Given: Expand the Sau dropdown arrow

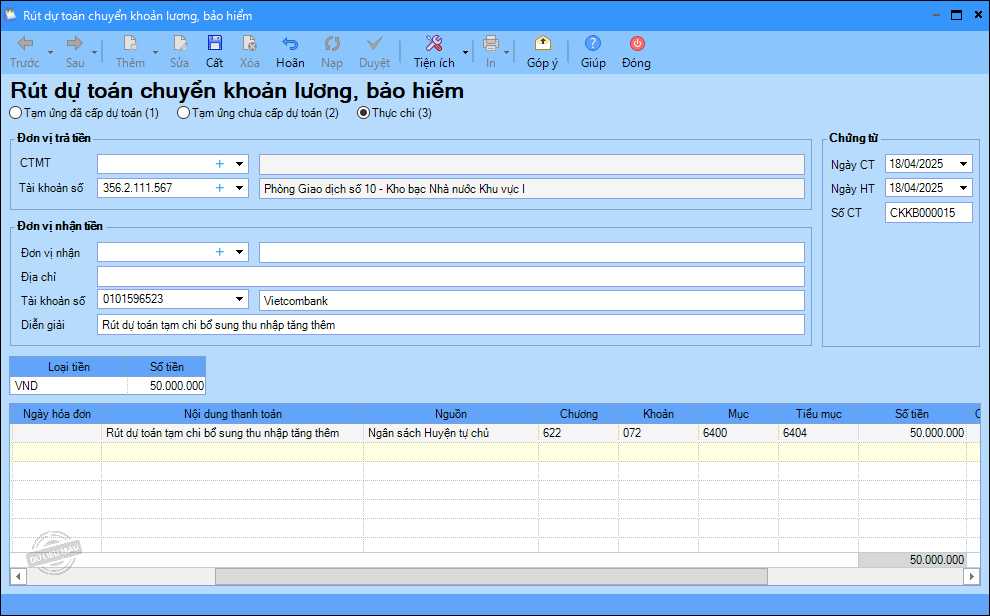Looking at the screenshot, I should 95,52.
